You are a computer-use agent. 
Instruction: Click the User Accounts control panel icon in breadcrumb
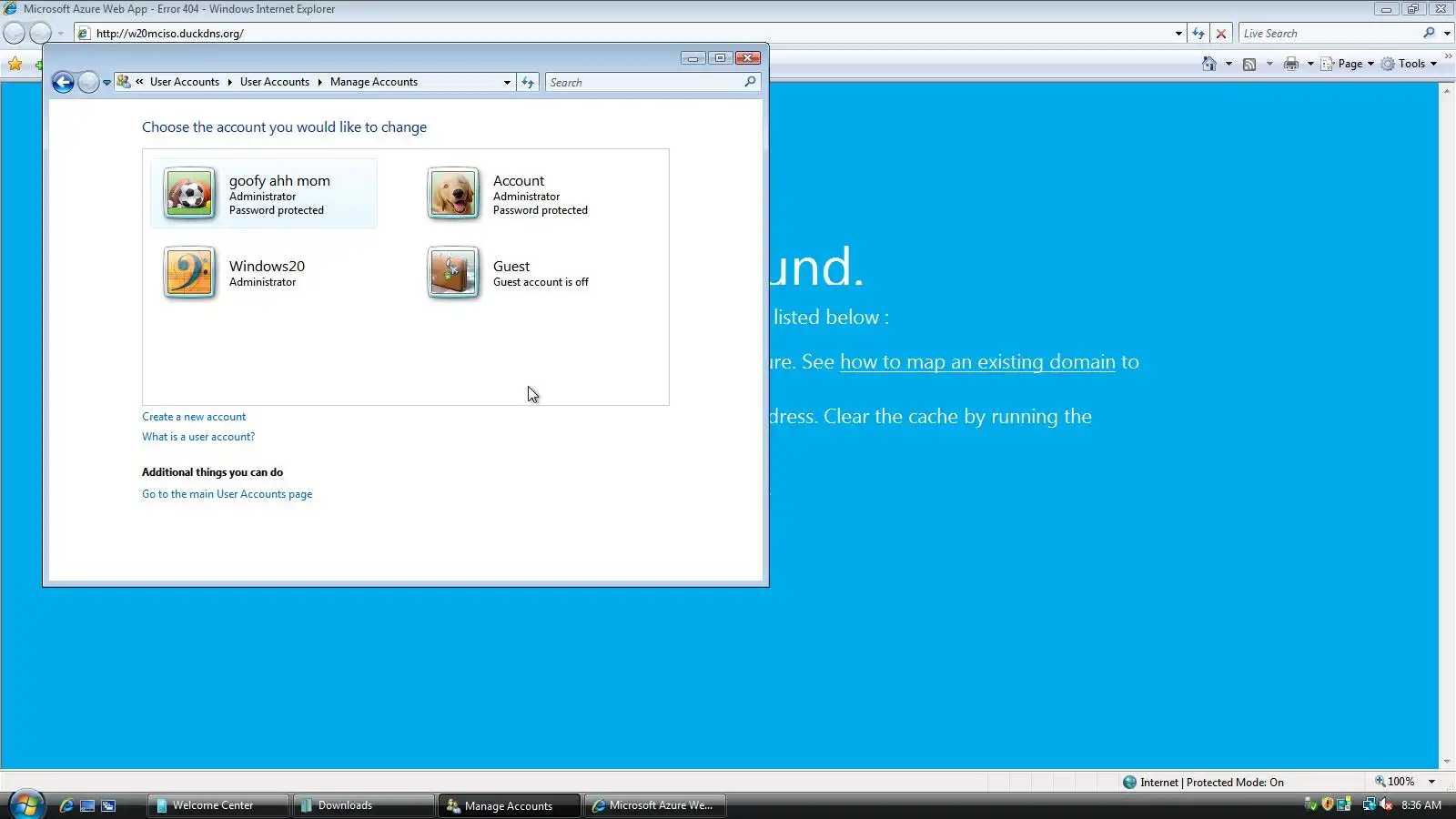pos(124,82)
